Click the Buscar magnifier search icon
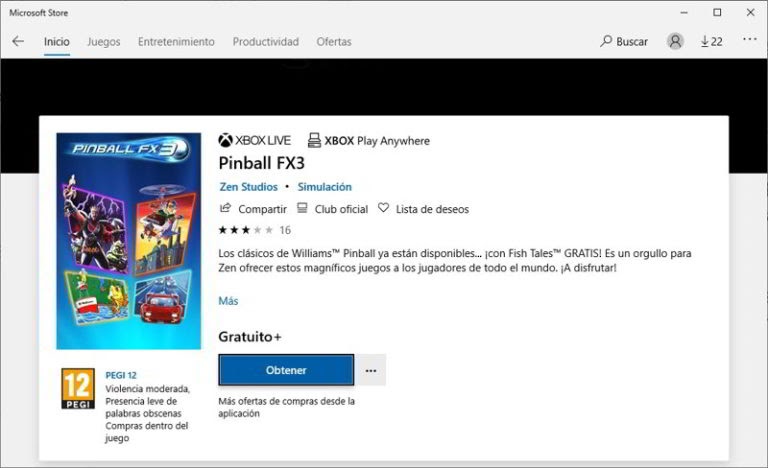Image resolution: width=768 pixels, height=468 pixels. click(x=606, y=41)
